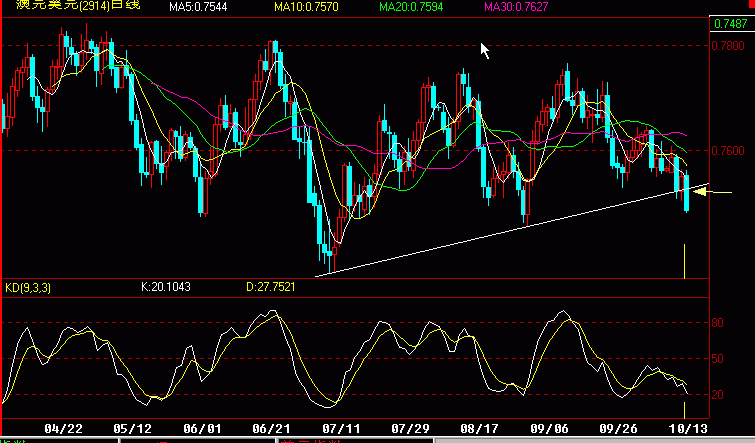The width and height of the screenshot is (755, 443).
Task: Select the 10/13 date label
Action: coord(688,429)
